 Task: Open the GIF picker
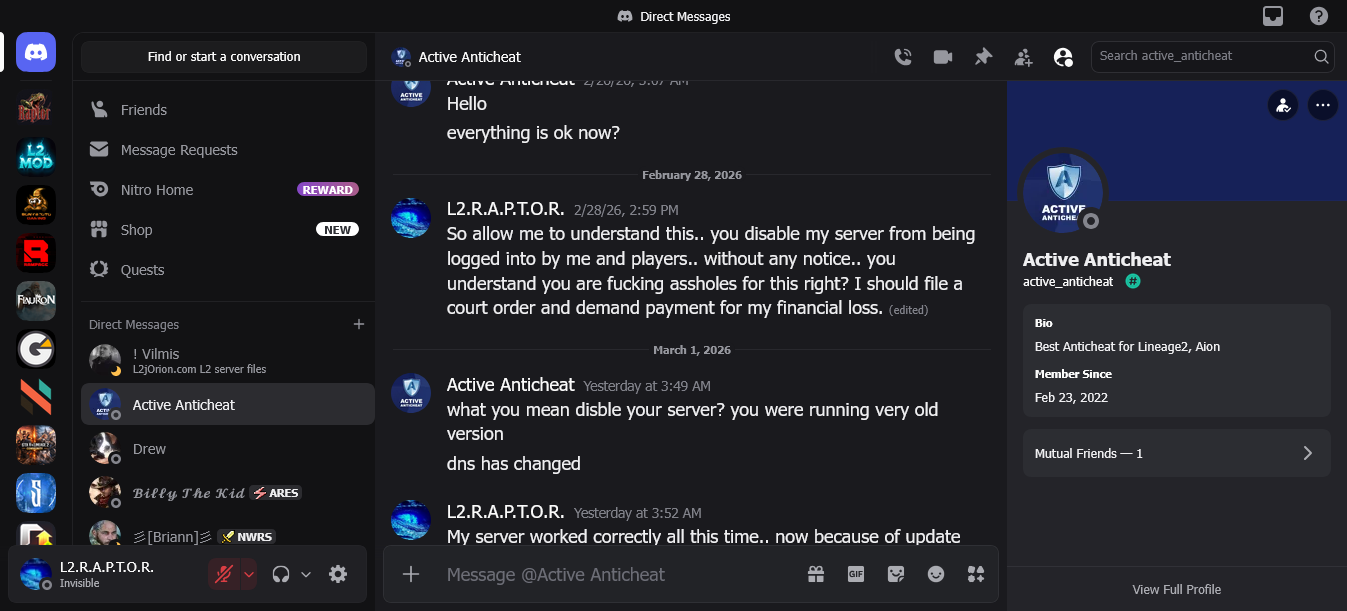[856, 574]
